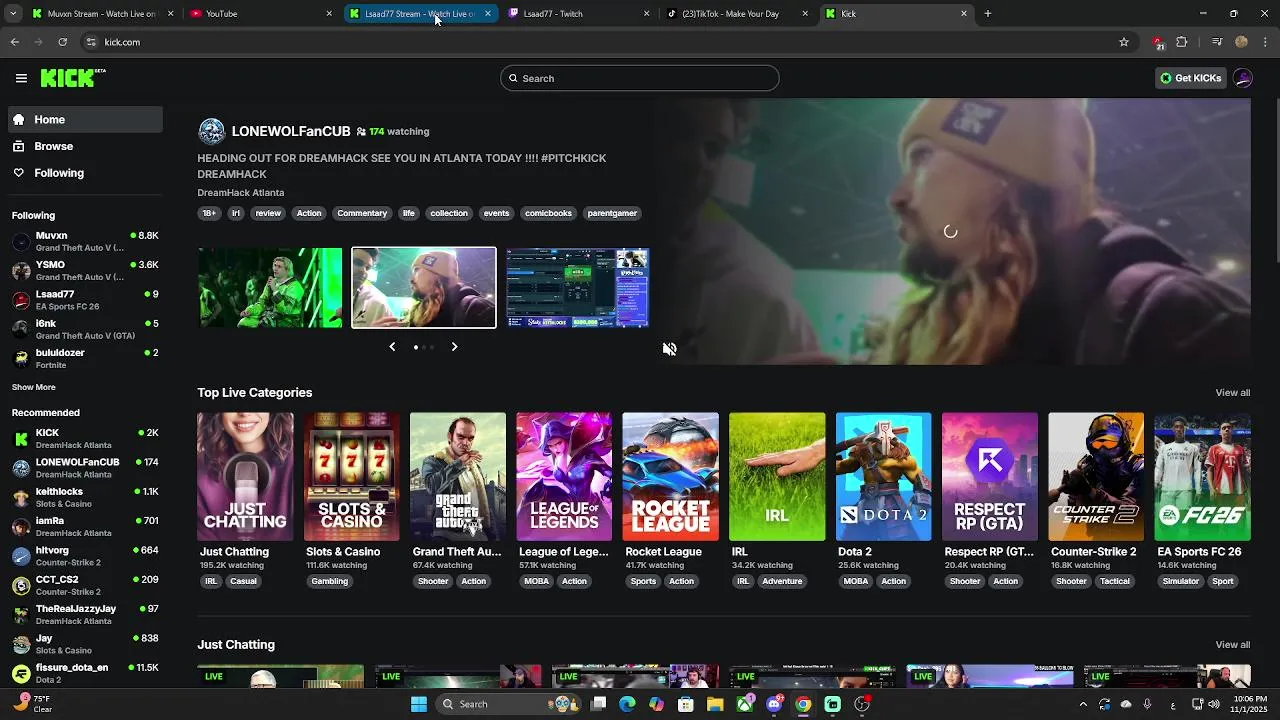Open Lsaad77 channel in Following list
The width and height of the screenshot is (1280, 720).
[x=85, y=300]
